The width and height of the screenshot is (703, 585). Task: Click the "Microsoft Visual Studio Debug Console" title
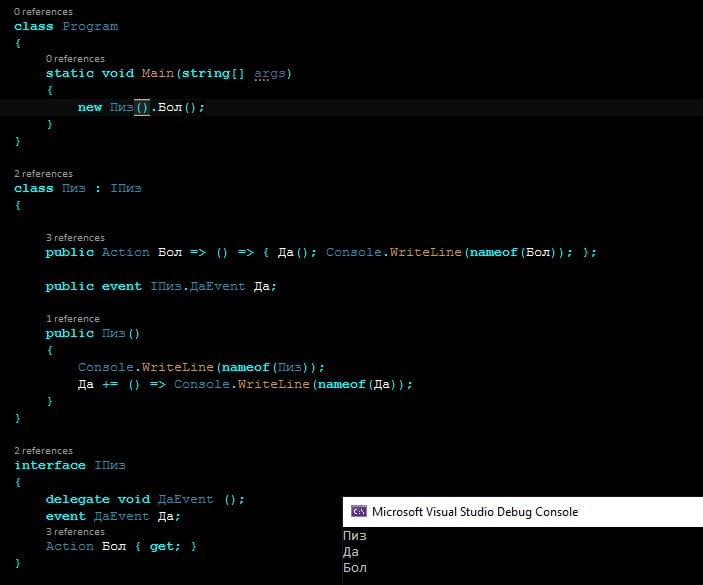click(475, 512)
